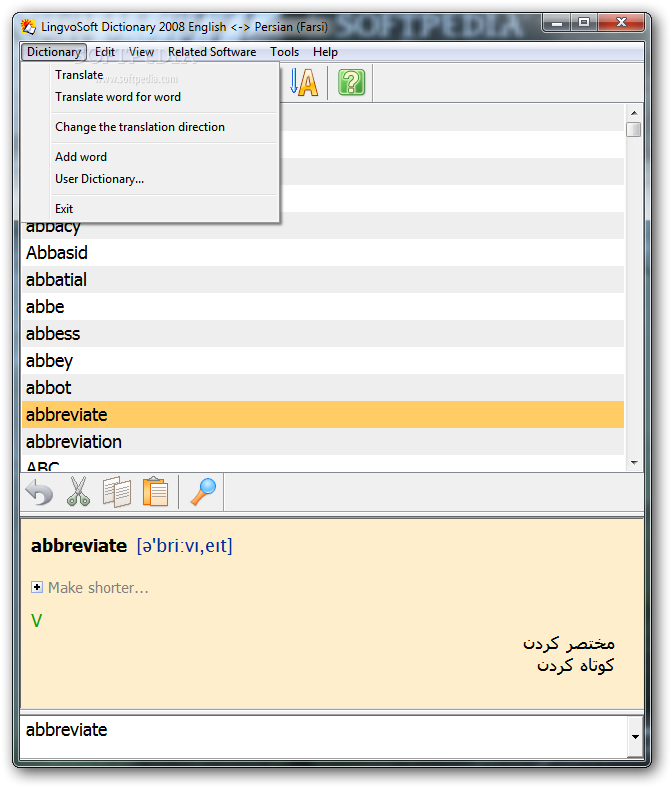The image size is (672, 788).
Task: Maximize the LingvoSoft Dictionary window
Action: (584, 23)
